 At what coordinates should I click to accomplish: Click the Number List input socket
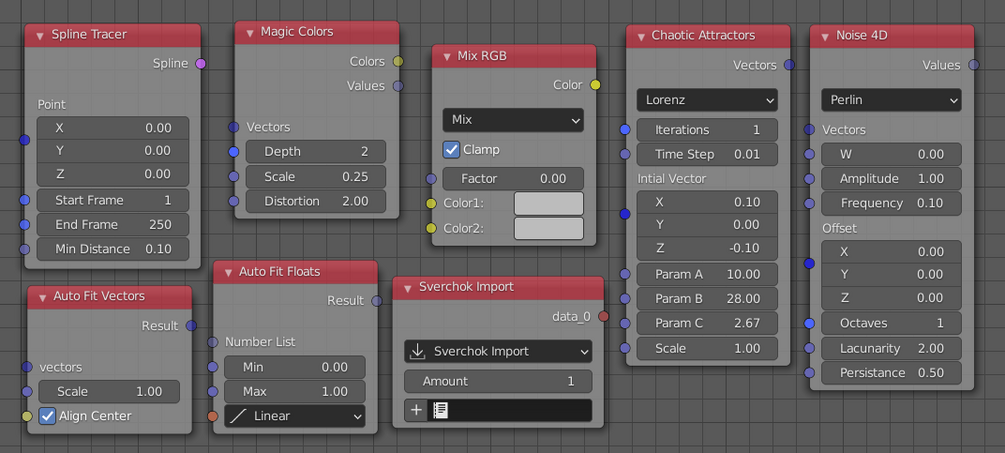[213, 342]
